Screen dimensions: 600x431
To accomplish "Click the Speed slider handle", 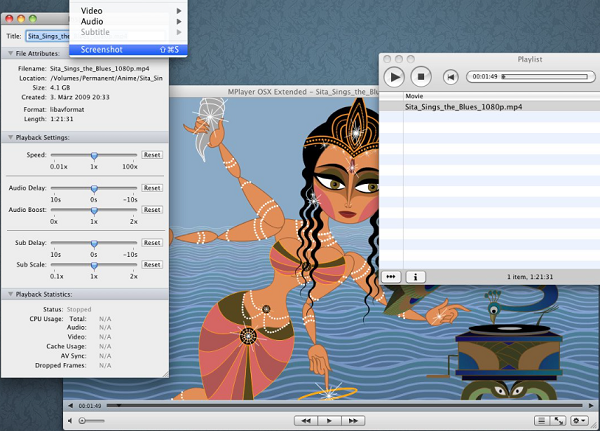I will [x=94, y=155].
